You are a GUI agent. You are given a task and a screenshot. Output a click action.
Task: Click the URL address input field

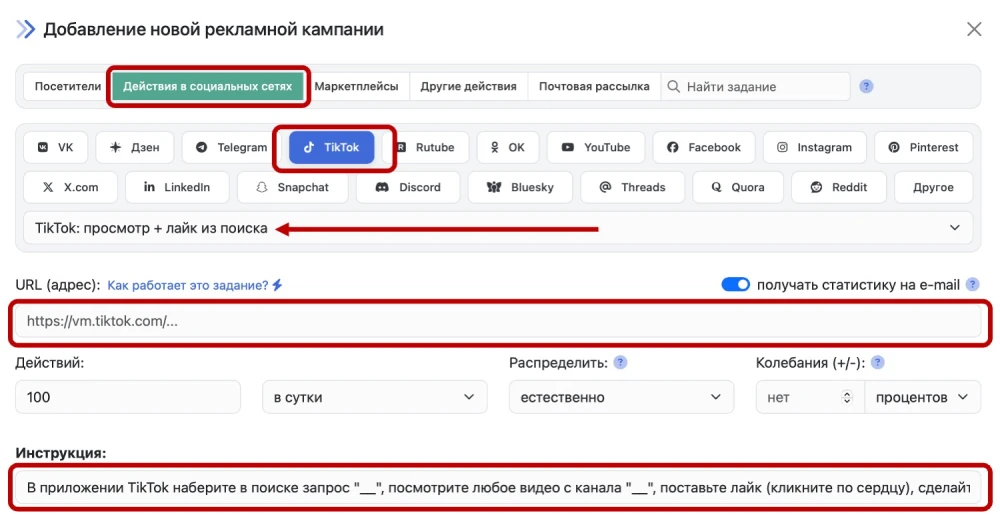500,322
